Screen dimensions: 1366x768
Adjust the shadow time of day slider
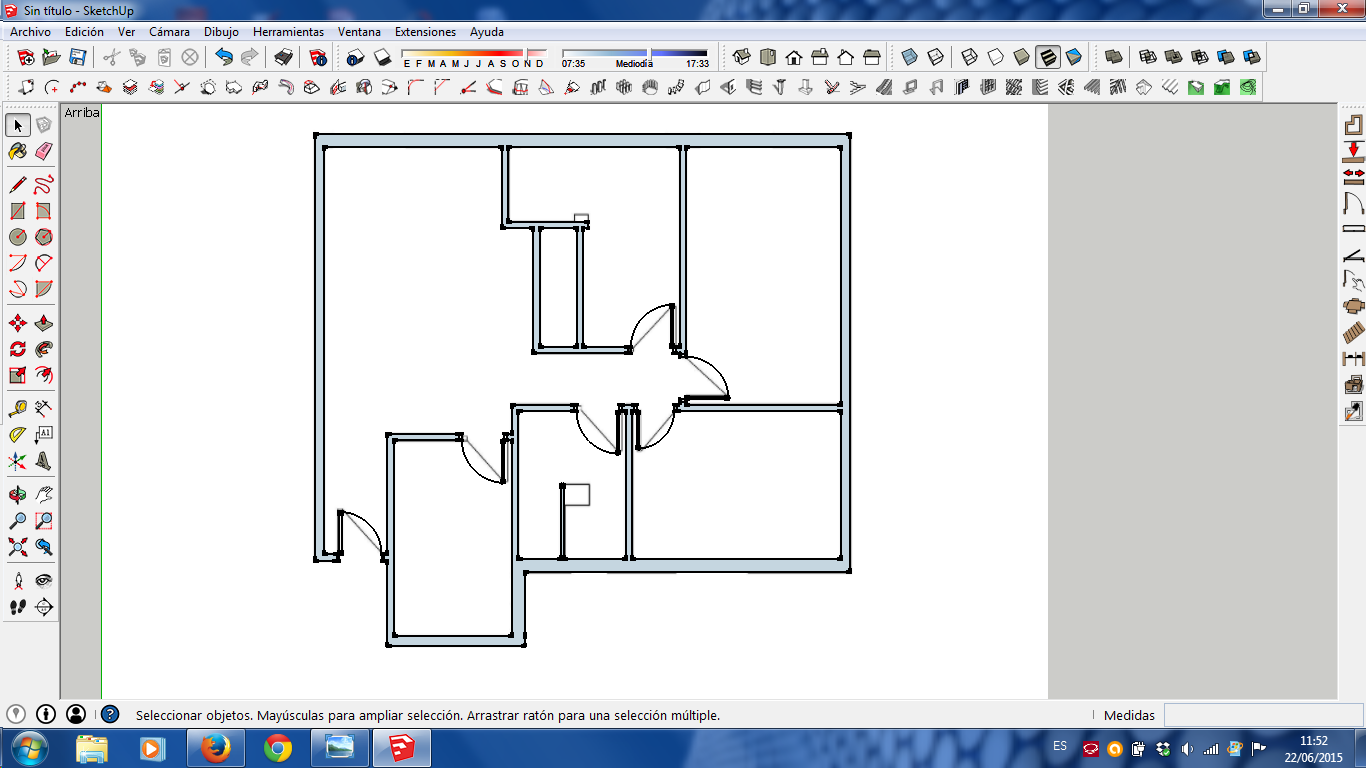(634, 53)
